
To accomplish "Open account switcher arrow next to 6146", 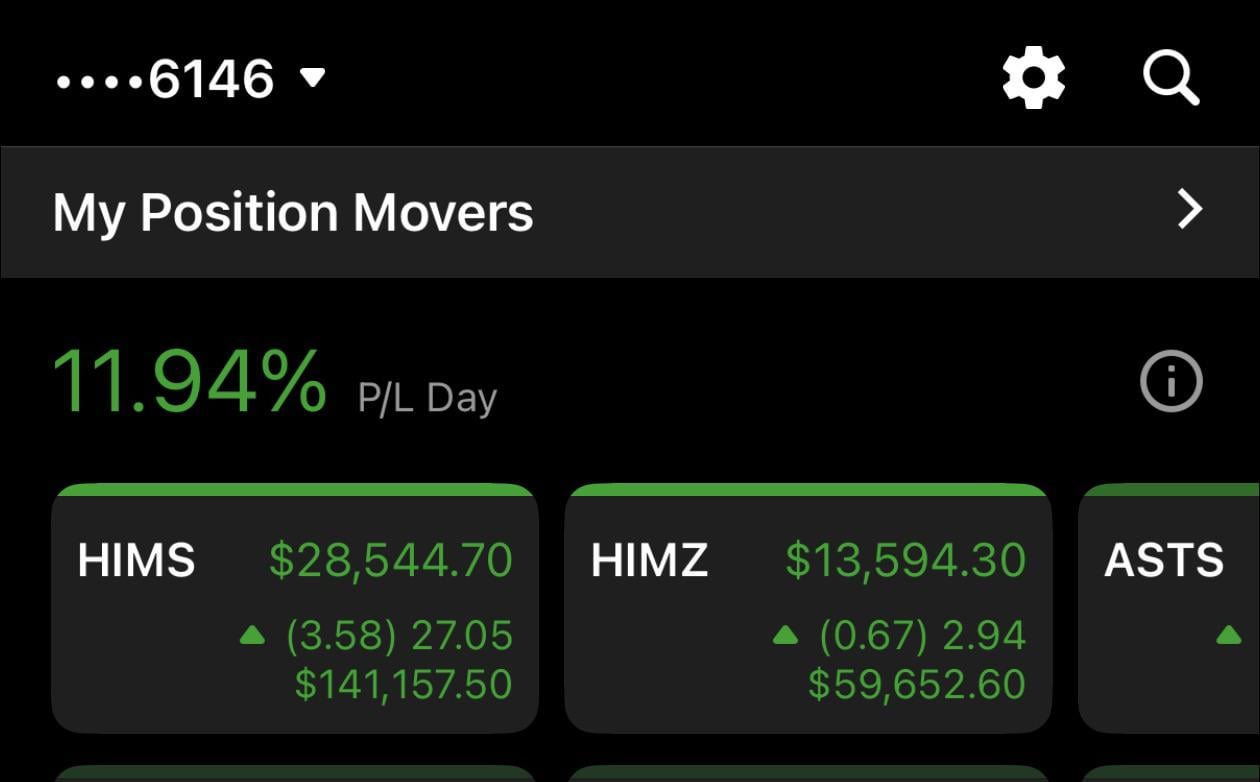I will (313, 77).
